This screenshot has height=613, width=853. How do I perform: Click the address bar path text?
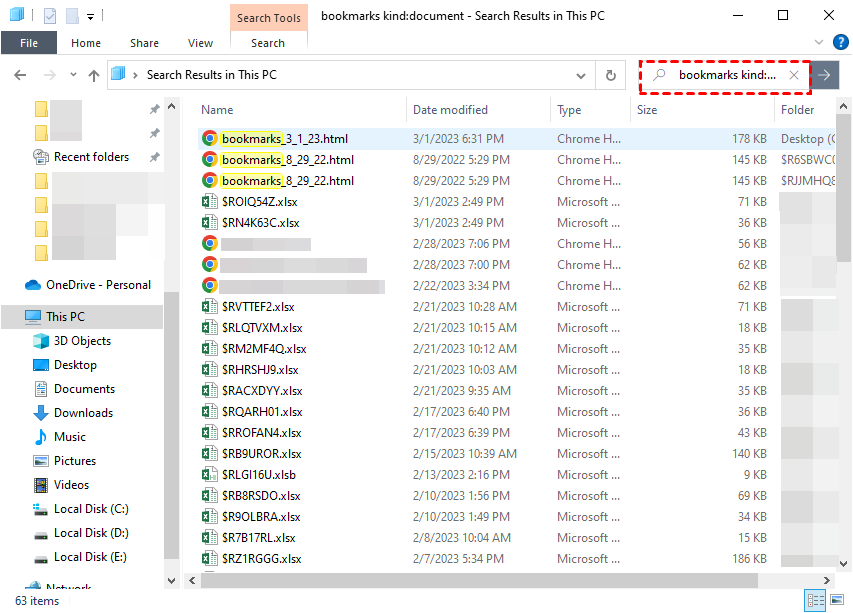212,75
